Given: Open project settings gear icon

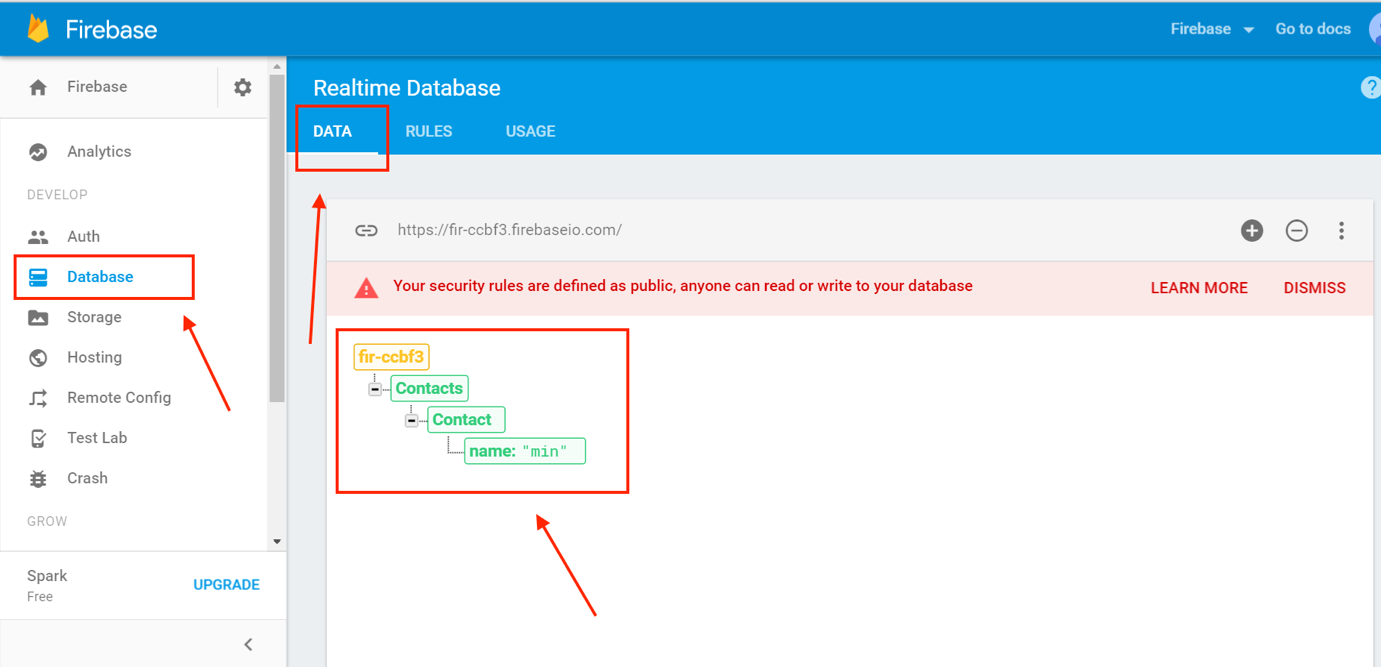Looking at the screenshot, I should click(243, 87).
